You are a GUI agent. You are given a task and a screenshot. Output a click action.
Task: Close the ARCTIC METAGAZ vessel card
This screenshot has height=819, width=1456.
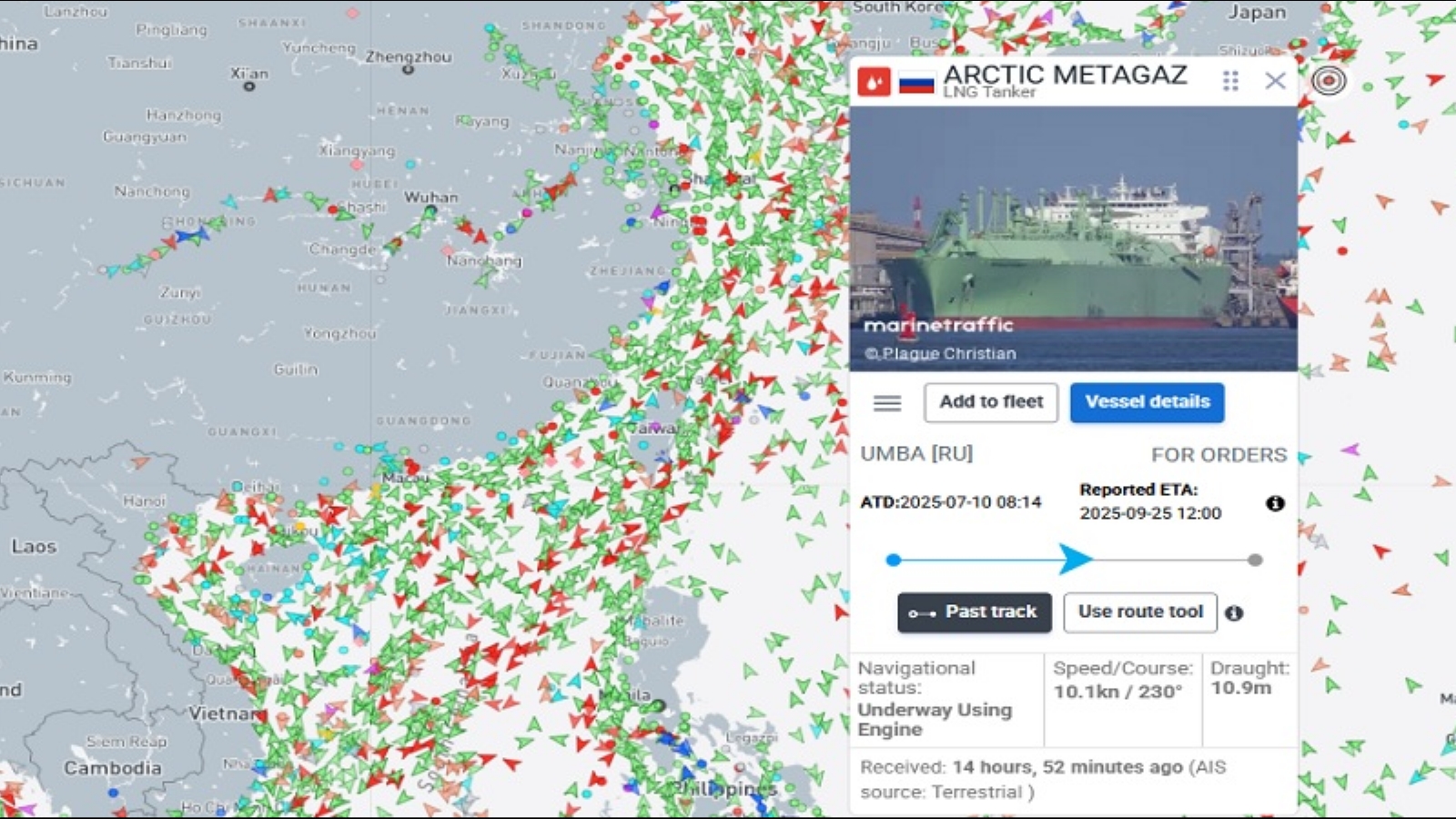point(1275,81)
